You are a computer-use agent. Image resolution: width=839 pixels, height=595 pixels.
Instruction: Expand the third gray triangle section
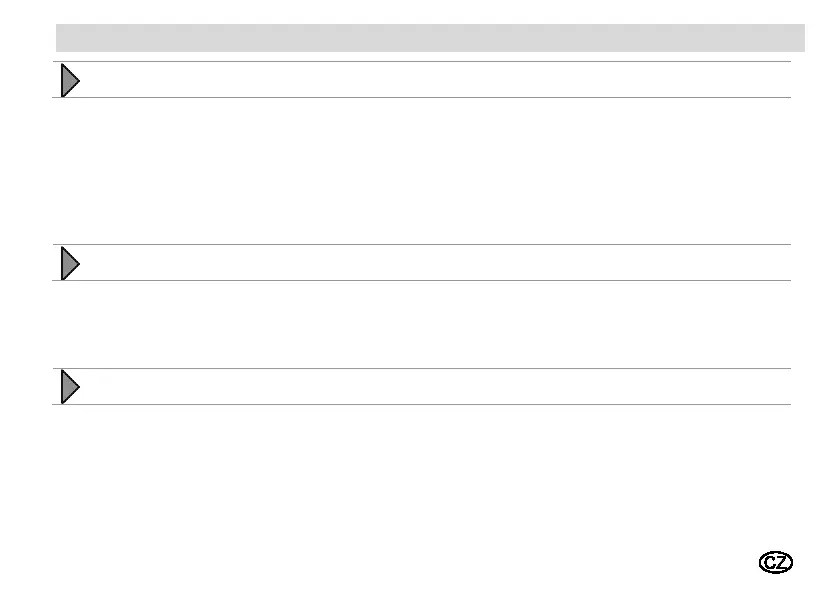coord(70,387)
